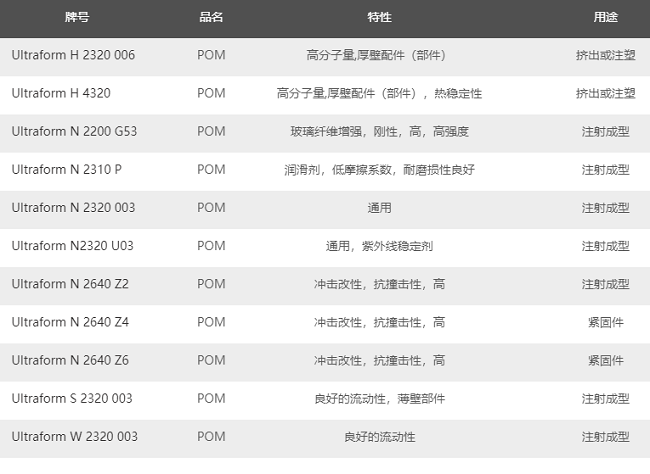Viewport: 650px width, 474px height.
Task: Select Ultraform N 2310 P row name
Action: (x=67, y=169)
